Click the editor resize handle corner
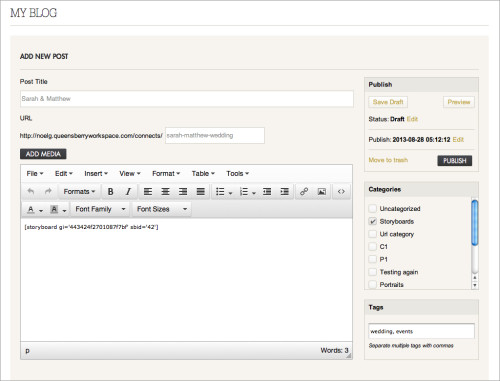Viewport: 500px width, 381px height. (x=349, y=356)
